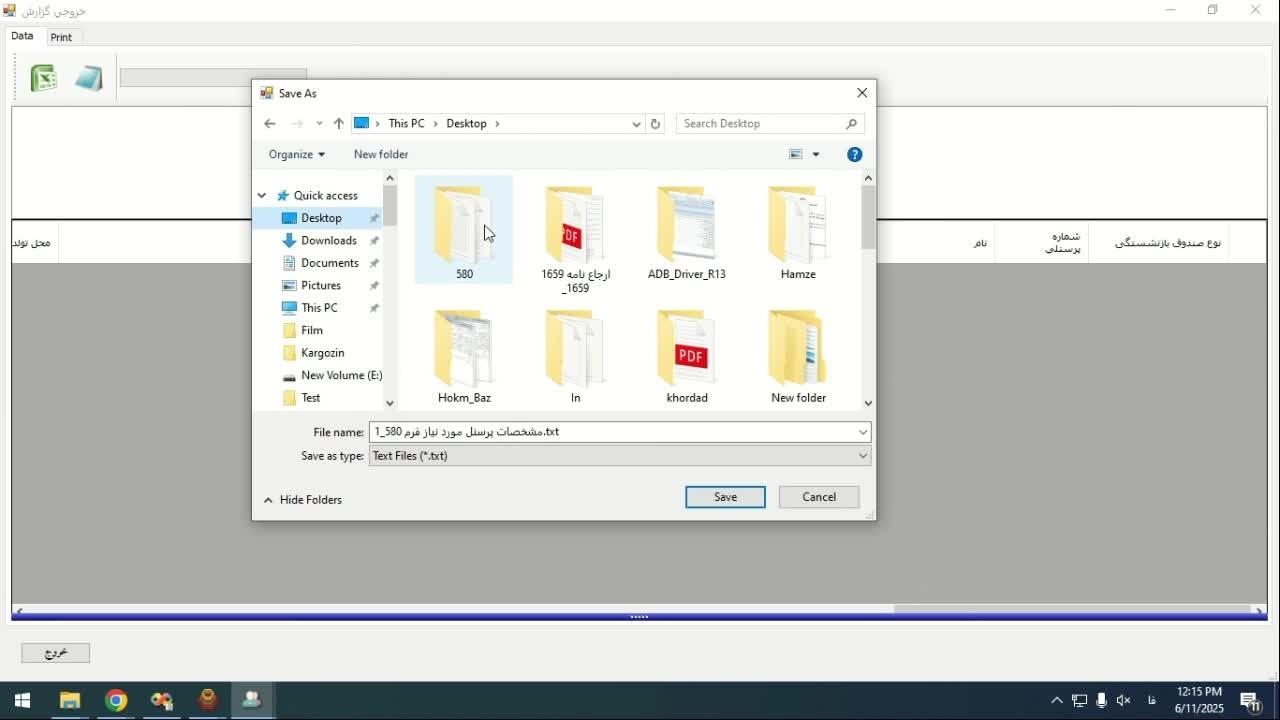
Task: Collapse the Quick access tree node
Action: tap(262, 196)
